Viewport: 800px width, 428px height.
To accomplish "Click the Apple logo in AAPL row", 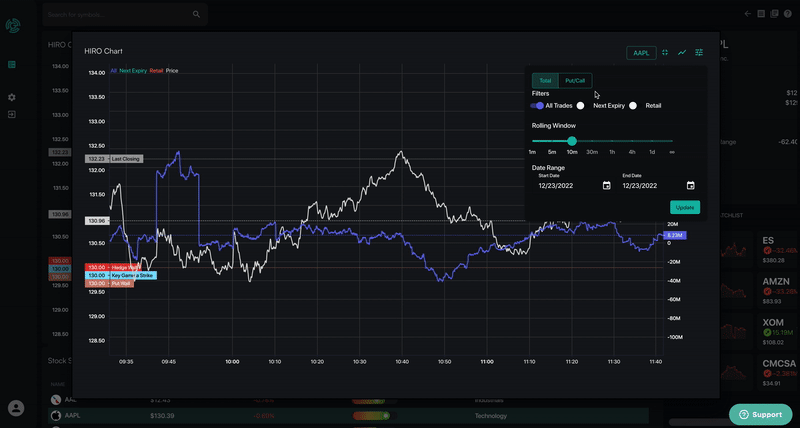I will tap(55, 416).
